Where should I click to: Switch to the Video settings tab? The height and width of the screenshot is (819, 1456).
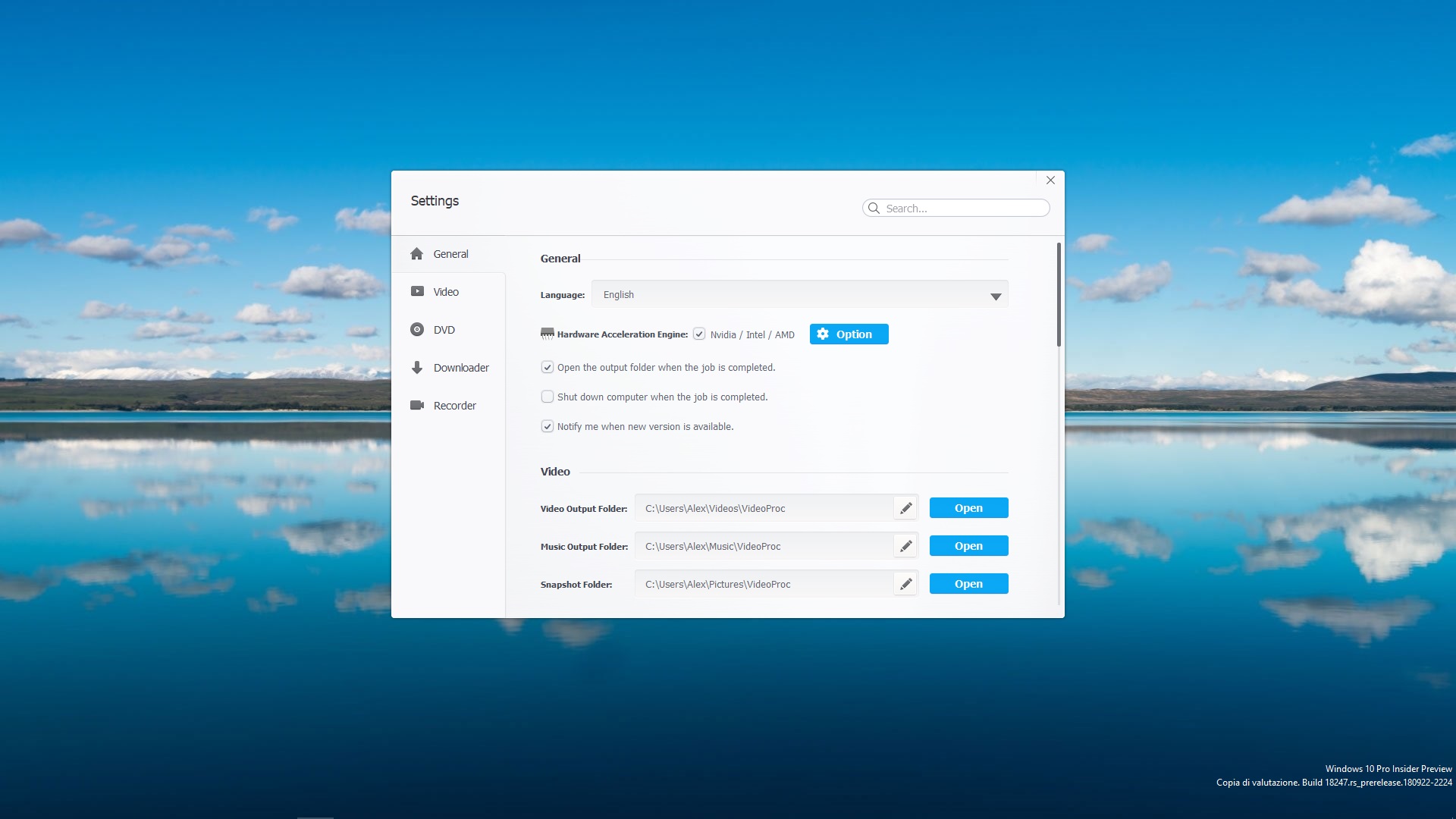click(x=449, y=292)
